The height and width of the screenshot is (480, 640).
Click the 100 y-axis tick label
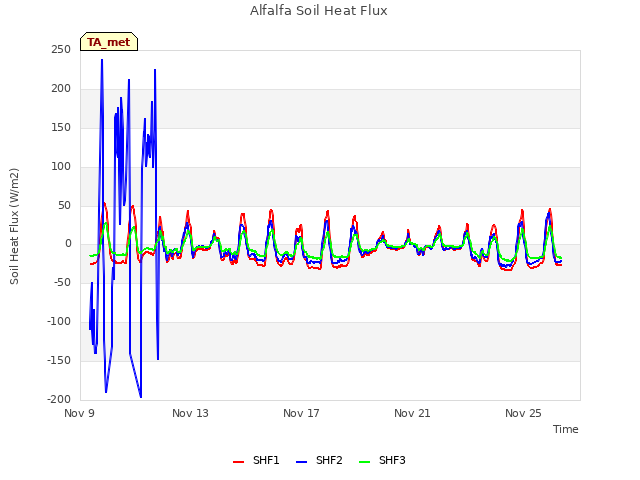[x=61, y=167]
